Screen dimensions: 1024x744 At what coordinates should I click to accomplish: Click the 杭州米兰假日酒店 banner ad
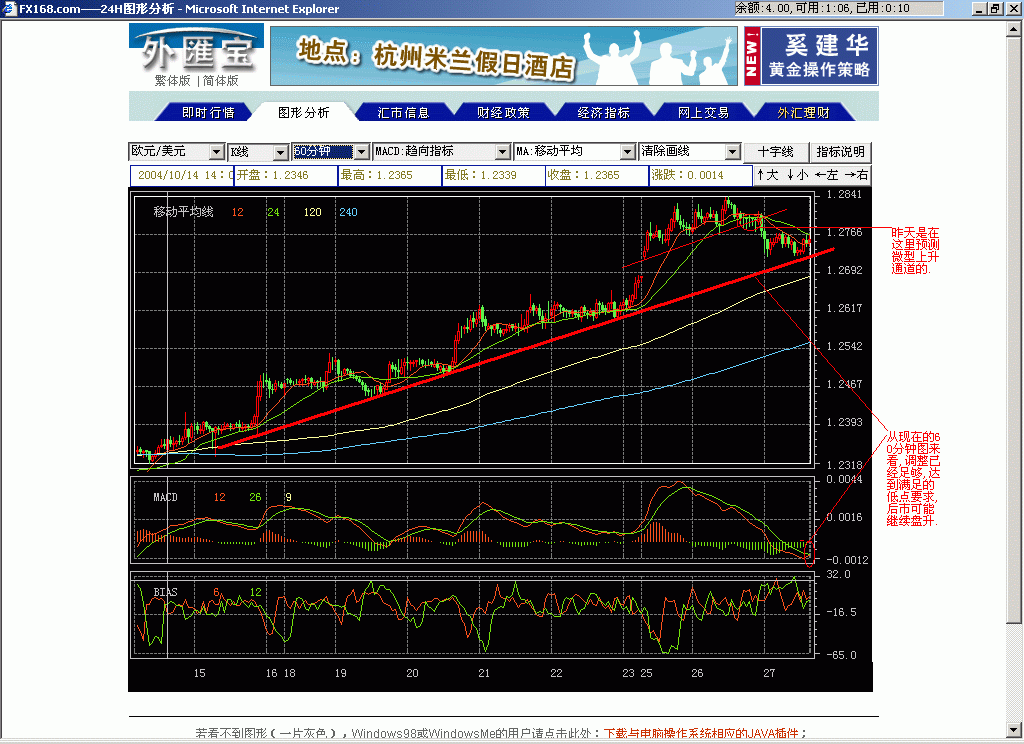504,56
